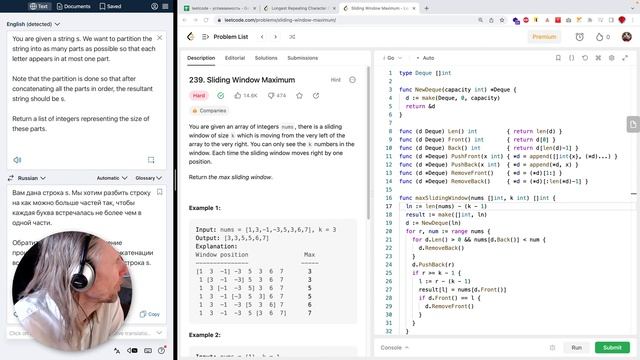
Task: Go to next problem arrow
Action: point(276,37)
